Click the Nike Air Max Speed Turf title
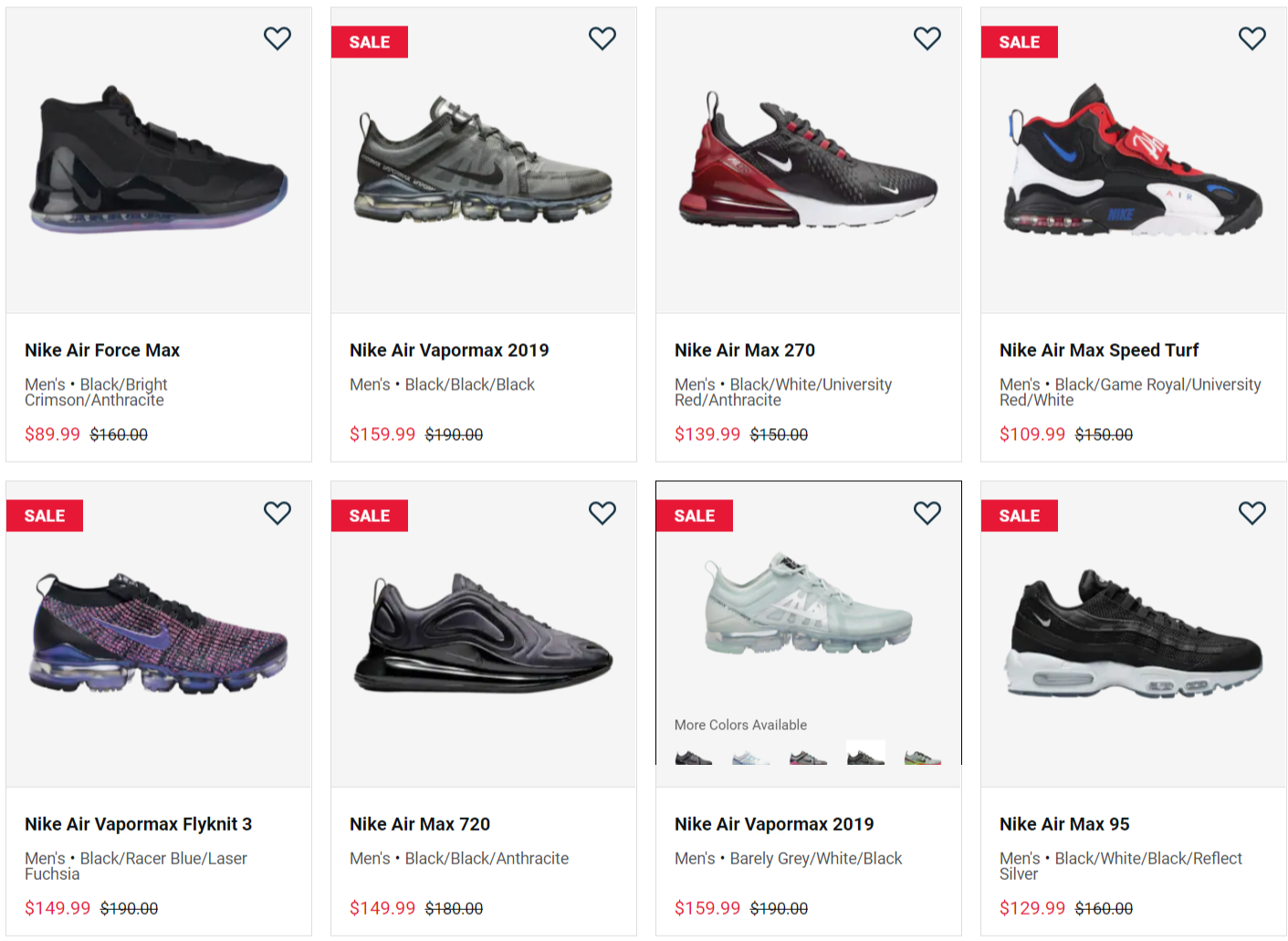1288x941 pixels. (x=1099, y=350)
